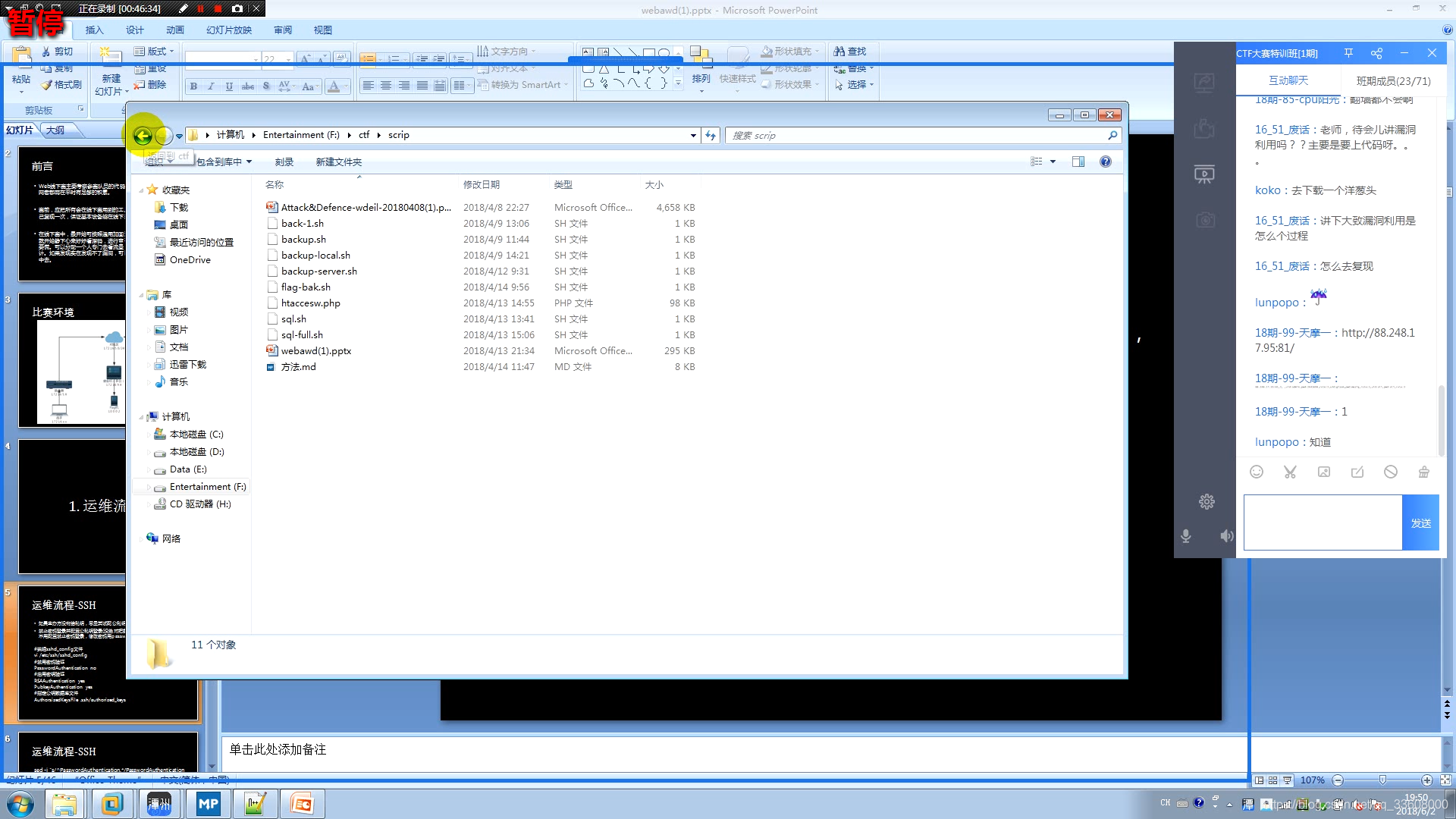Adjust the PowerPoint zoom slider handle

(x=1382, y=780)
